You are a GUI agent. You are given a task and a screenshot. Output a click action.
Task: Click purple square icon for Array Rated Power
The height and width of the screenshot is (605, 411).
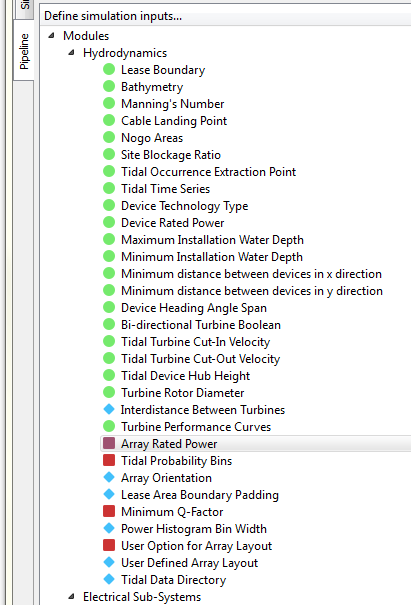(109, 443)
